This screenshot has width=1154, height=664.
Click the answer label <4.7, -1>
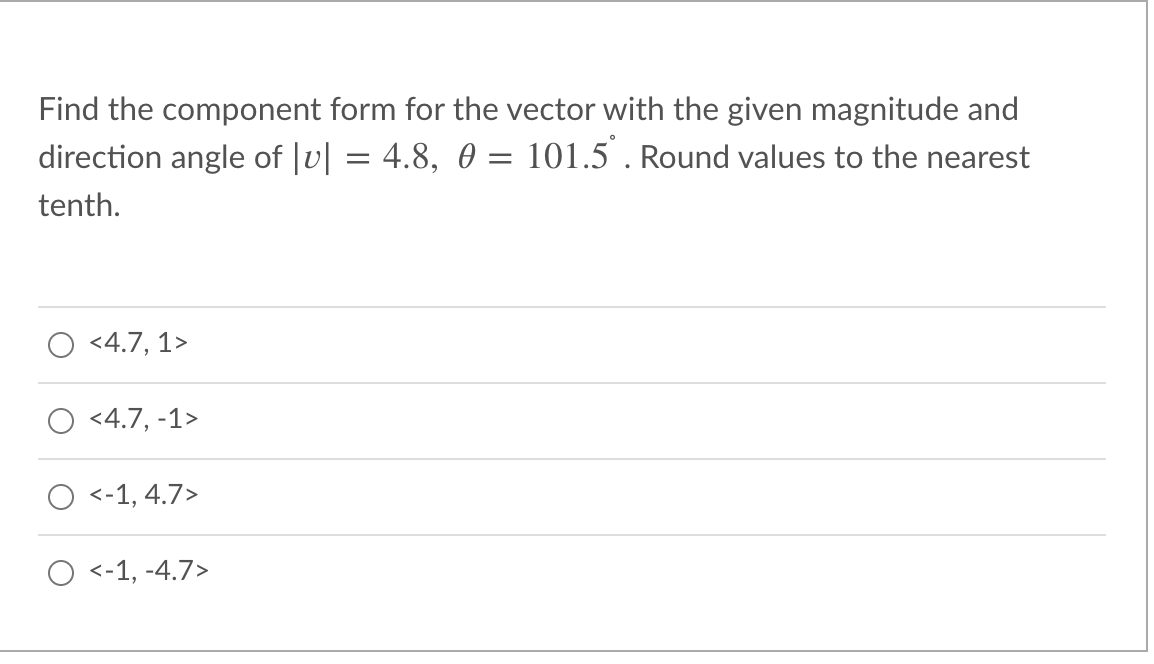pyautogui.click(x=143, y=420)
